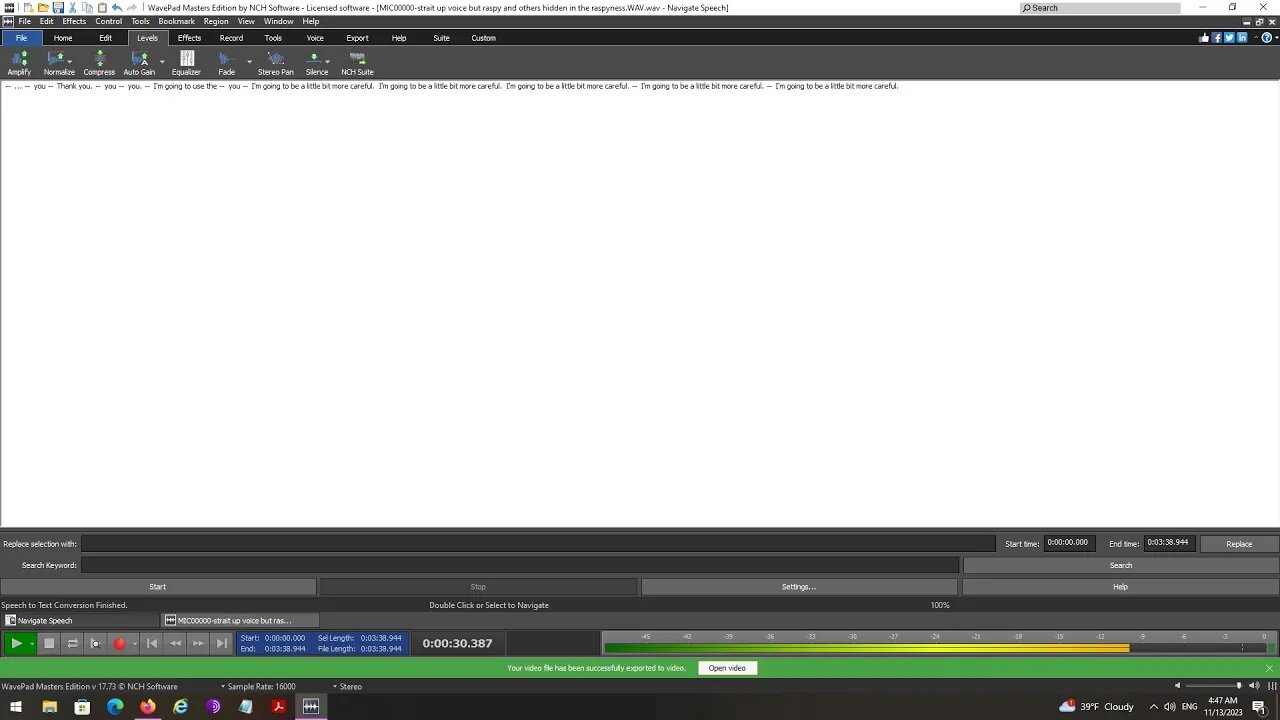Switch to the Custom ribbon tab
1280x720 pixels.
tap(483, 38)
